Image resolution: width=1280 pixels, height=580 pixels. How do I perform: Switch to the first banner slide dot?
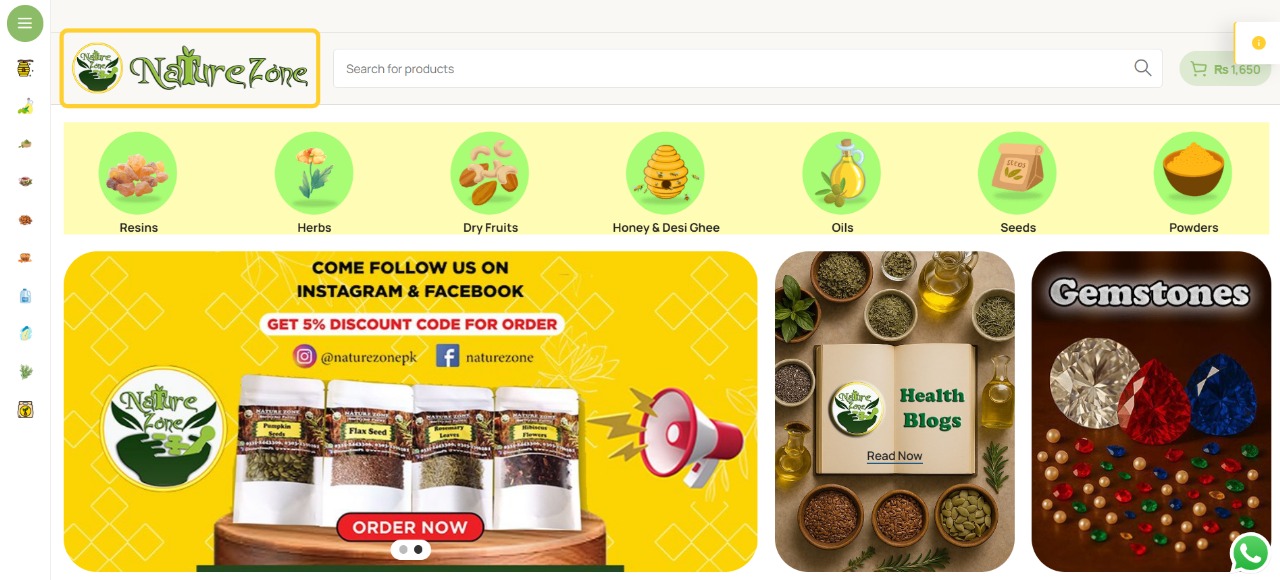403,549
